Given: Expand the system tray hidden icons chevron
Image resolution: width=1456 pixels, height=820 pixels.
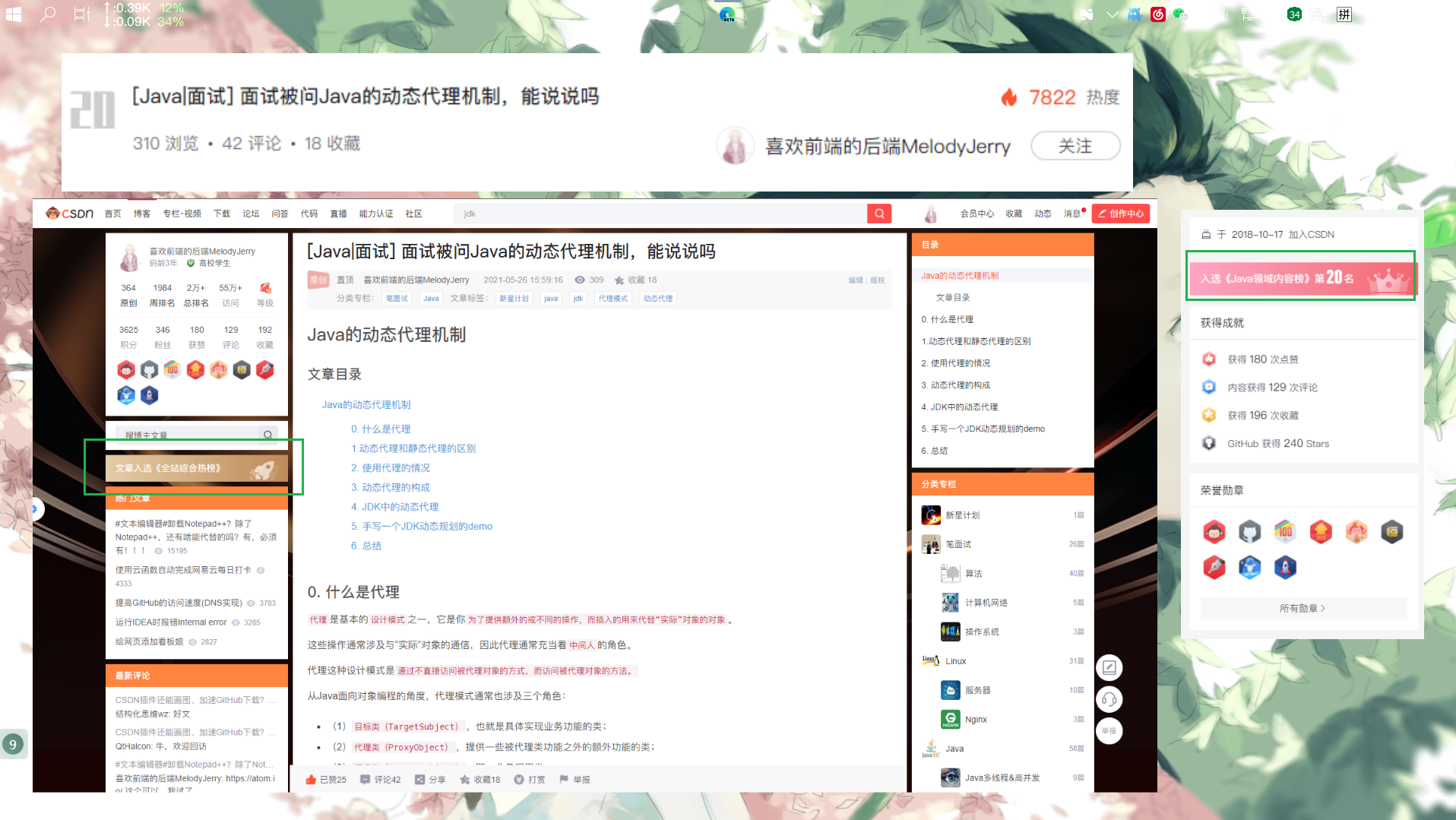Looking at the screenshot, I should coord(1112,14).
